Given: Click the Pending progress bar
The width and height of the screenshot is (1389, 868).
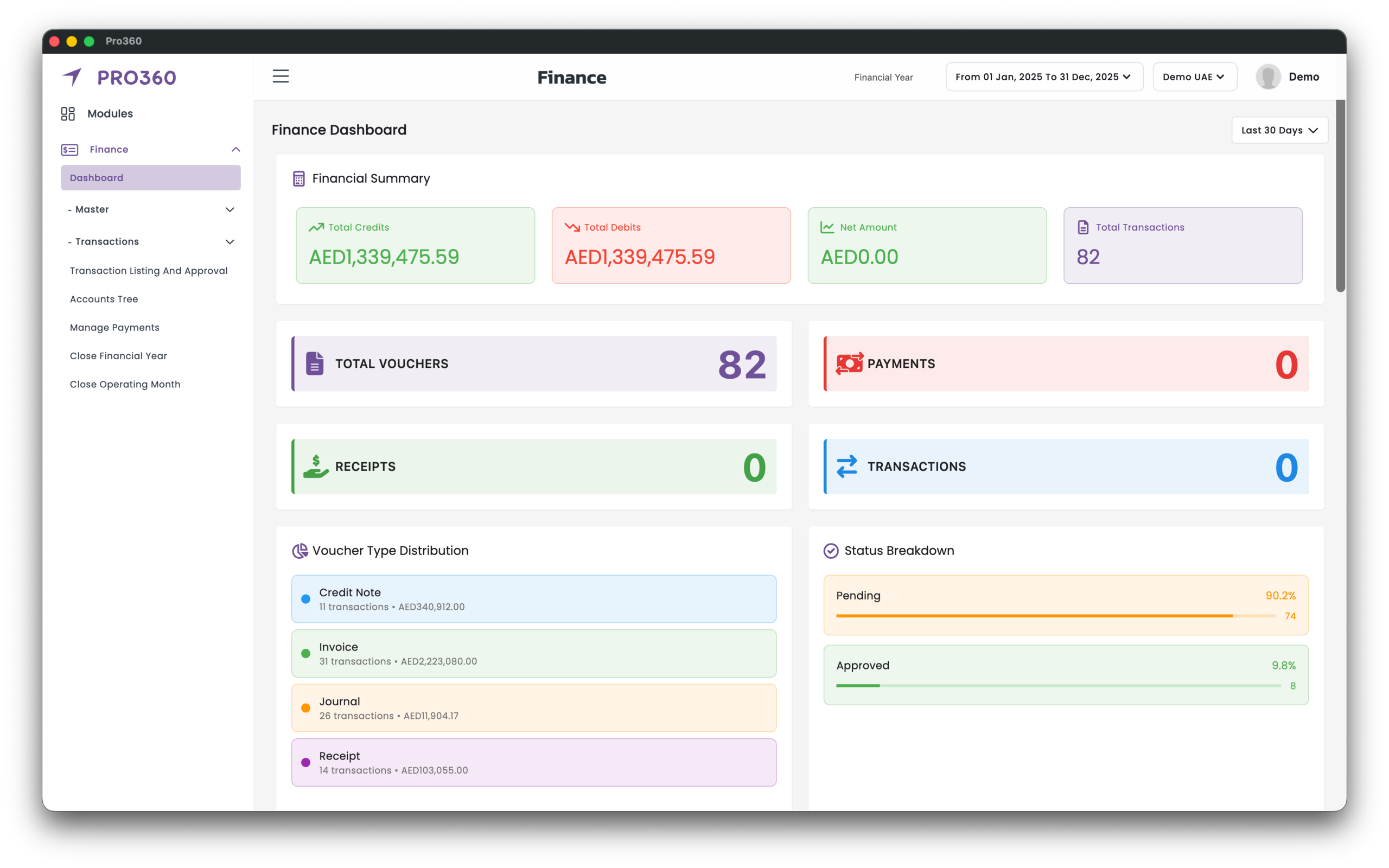Looking at the screenshot, I should 1055,616.
